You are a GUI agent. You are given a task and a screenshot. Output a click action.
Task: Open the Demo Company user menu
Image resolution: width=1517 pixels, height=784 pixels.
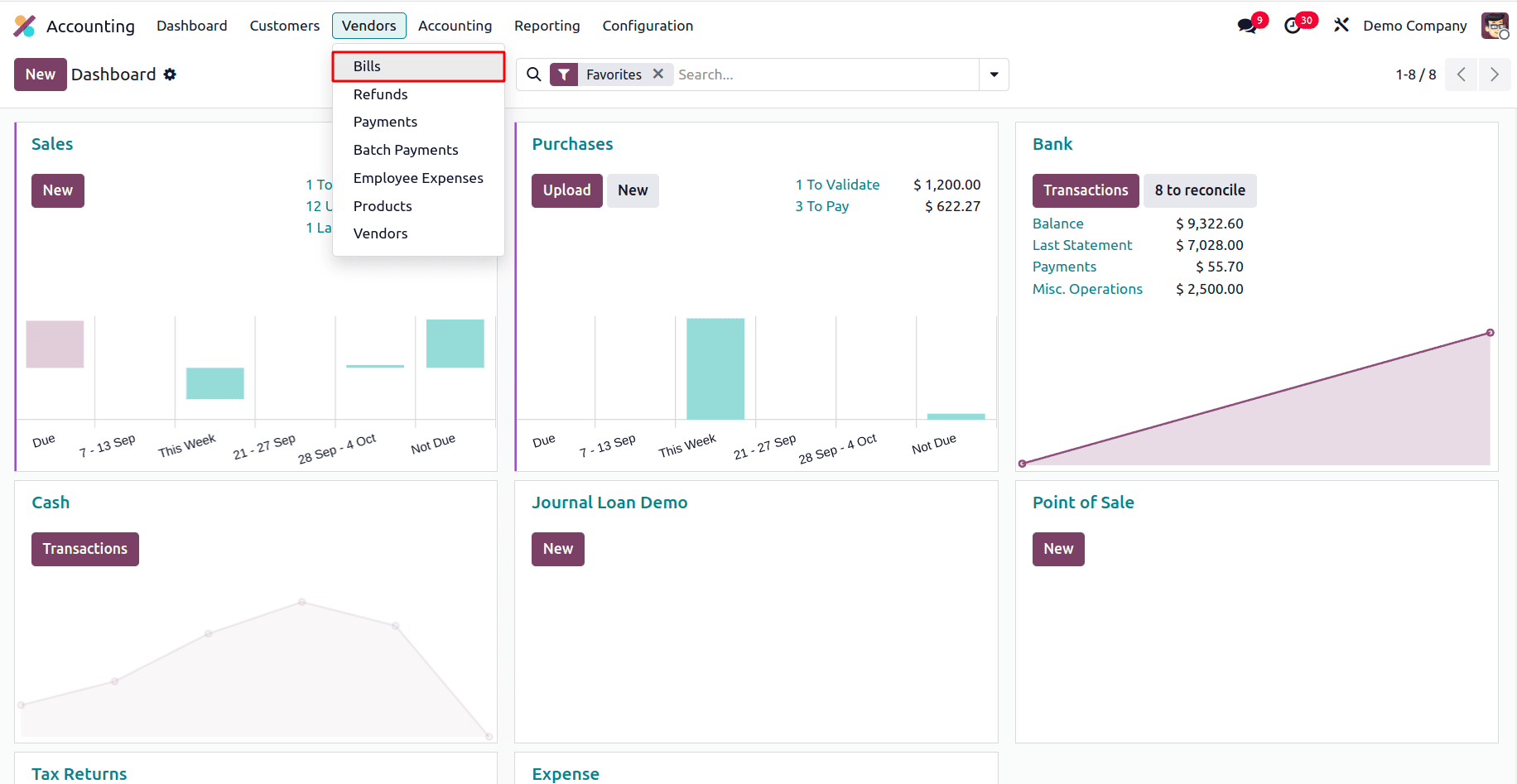(x=1414, y=26)
